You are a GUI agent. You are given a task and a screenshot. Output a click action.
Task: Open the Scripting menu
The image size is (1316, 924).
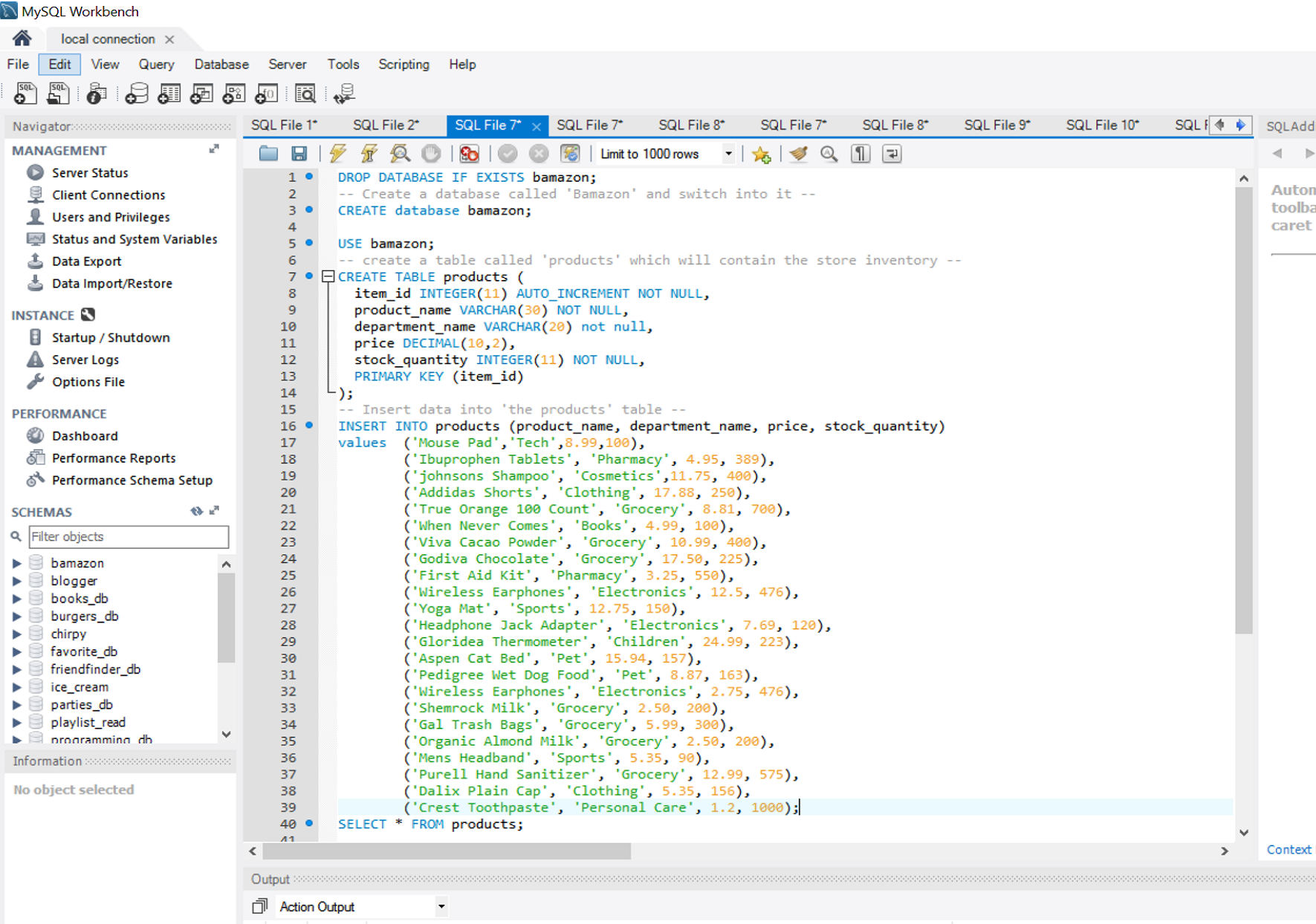tap(403, 65)
